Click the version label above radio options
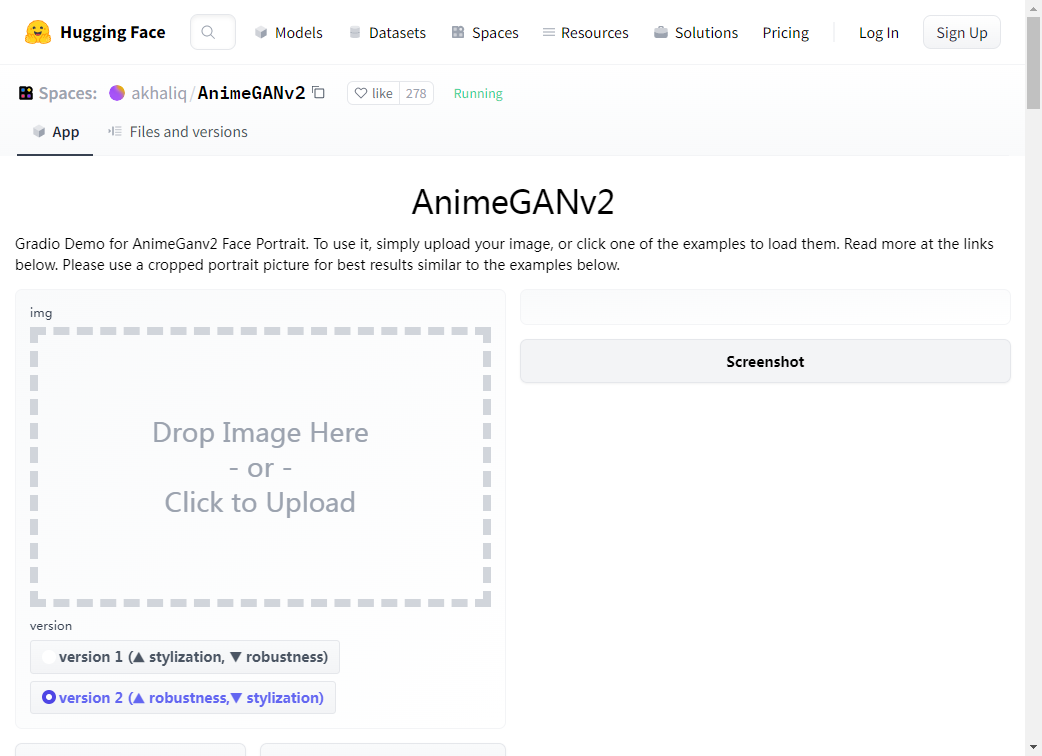1042x756 pixels. pos(51,626)
